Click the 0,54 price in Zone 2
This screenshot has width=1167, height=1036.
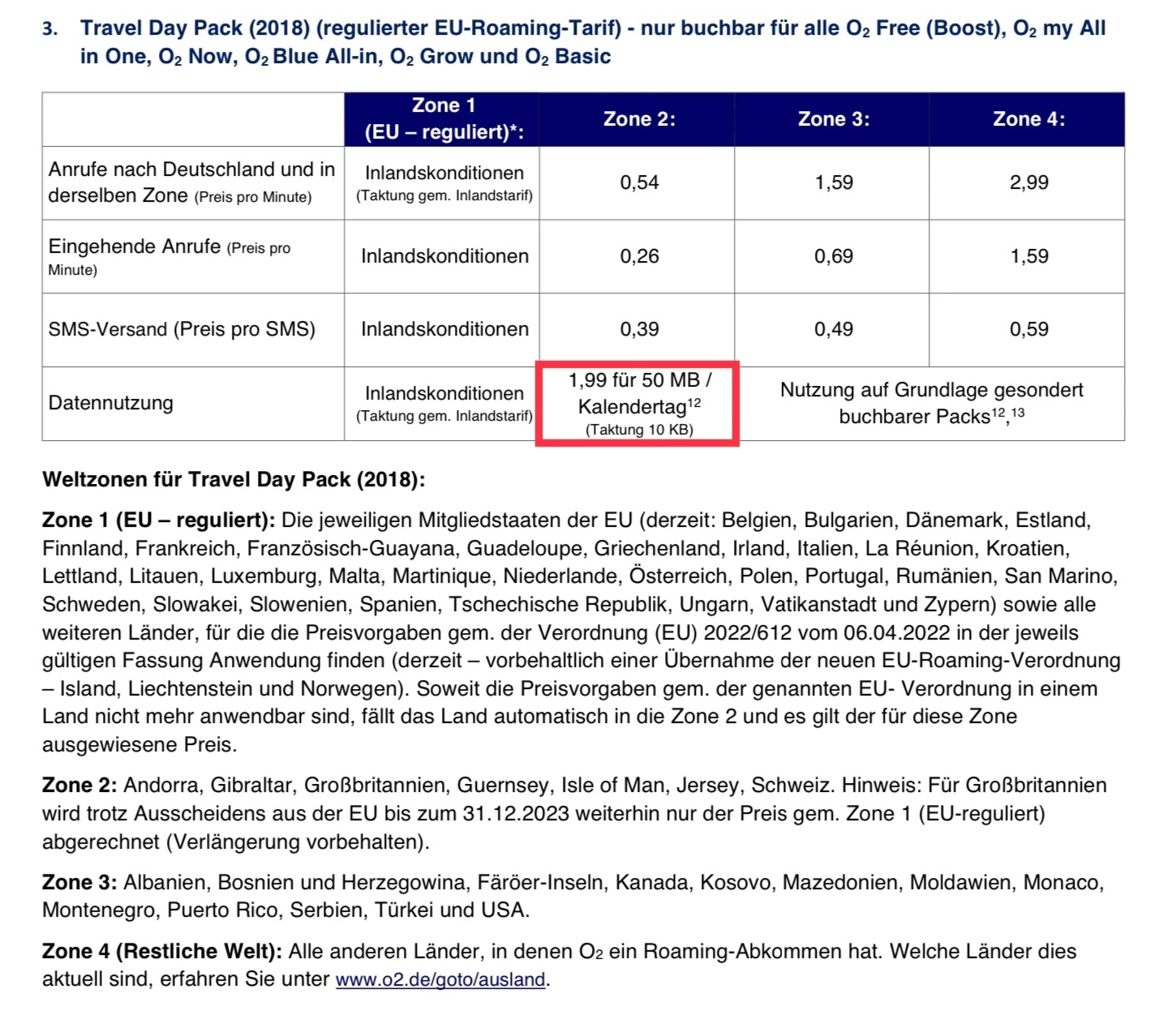point(639,182)
